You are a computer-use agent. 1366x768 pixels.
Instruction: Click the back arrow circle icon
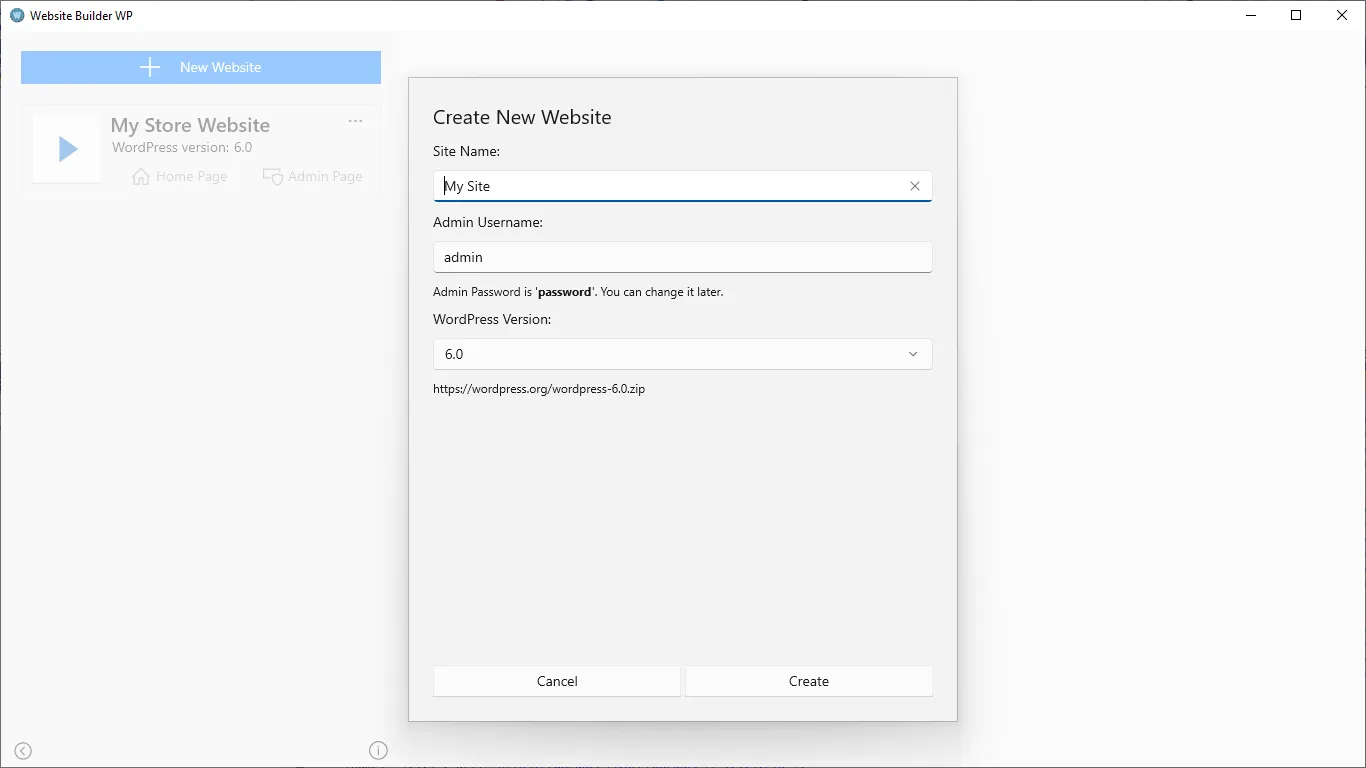pyautogui.click(x=23, y=751)
